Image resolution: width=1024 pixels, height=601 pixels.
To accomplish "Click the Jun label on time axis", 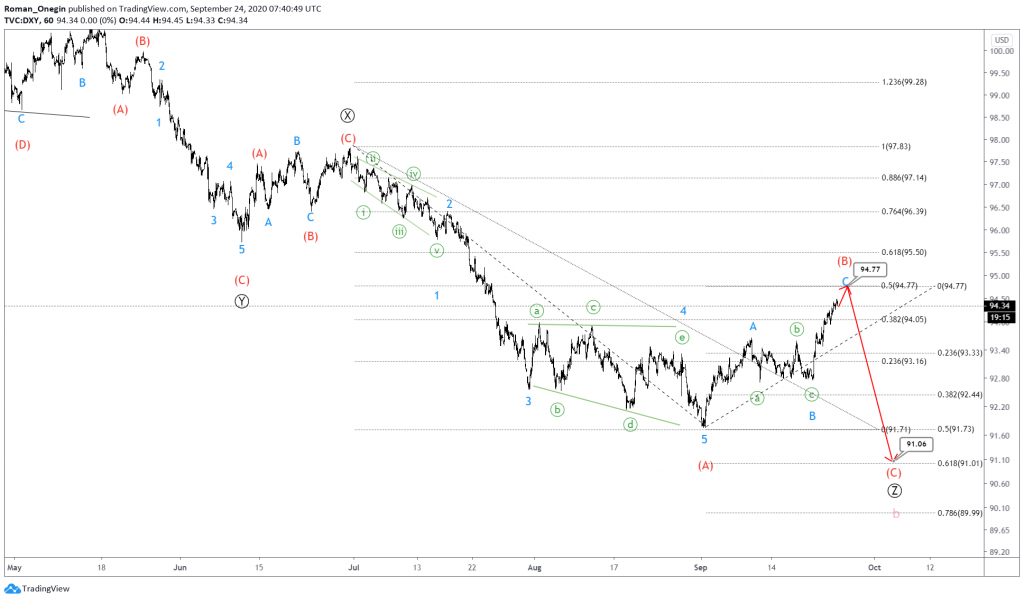I will pos(180,568).
